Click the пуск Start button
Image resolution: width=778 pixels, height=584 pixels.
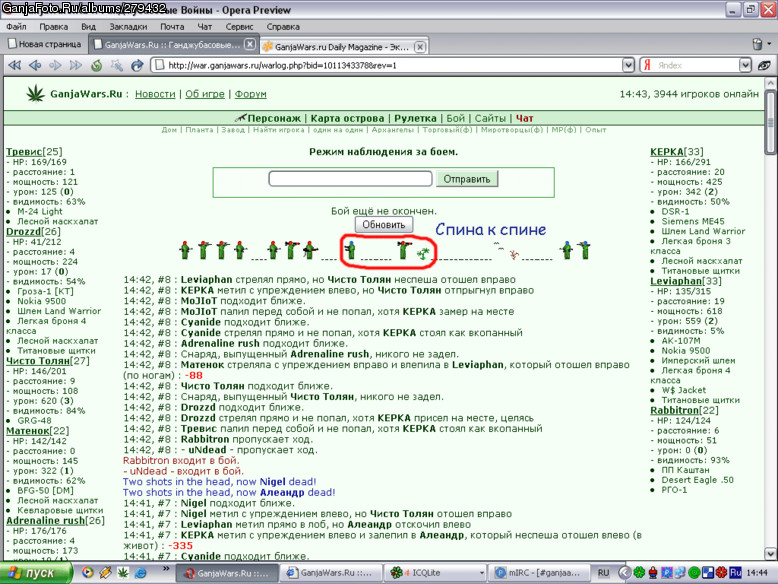pyautogui.click(x=36, y=573)
